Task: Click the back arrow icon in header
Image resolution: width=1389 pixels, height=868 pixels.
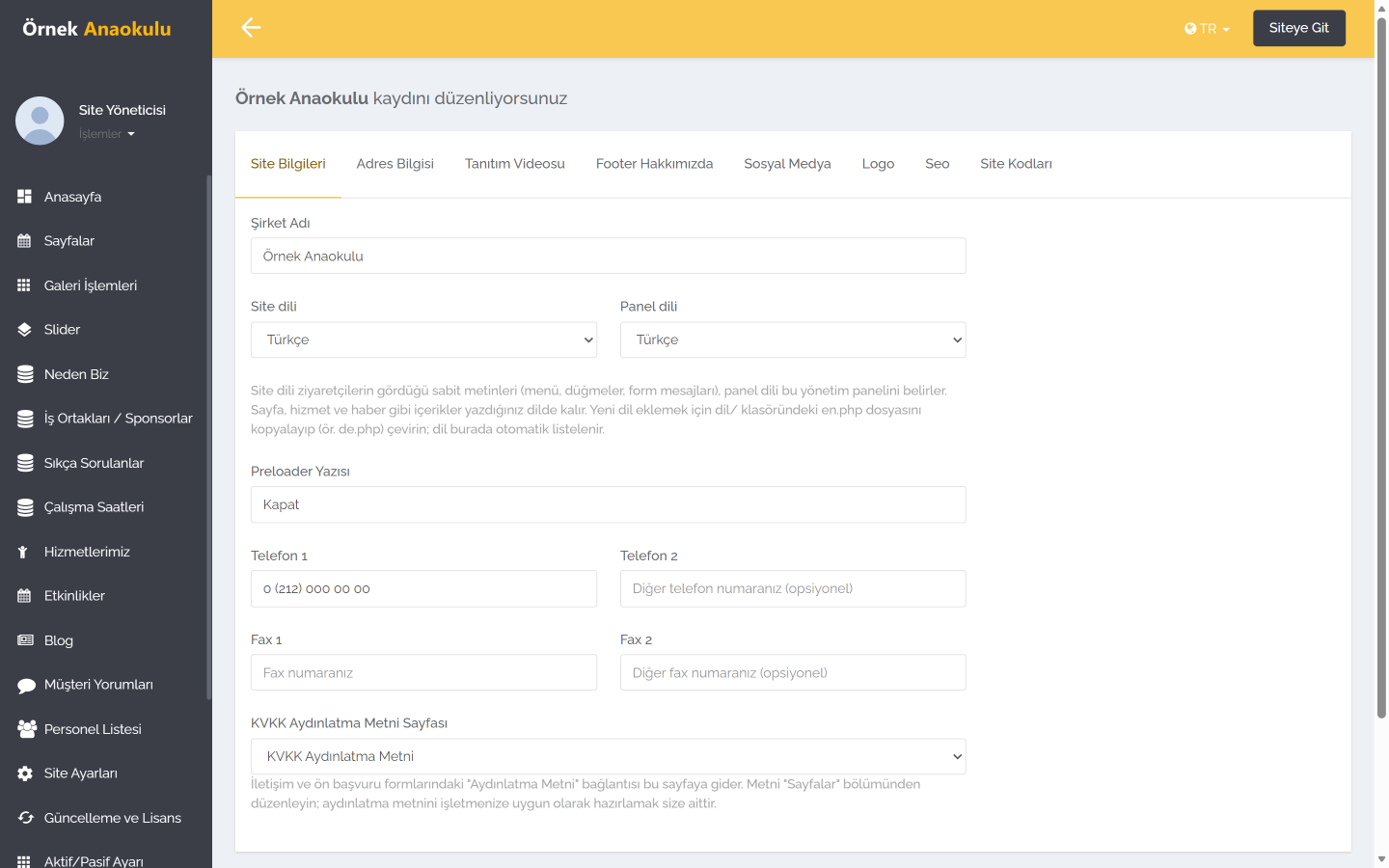Action: (x=251, y=28)
